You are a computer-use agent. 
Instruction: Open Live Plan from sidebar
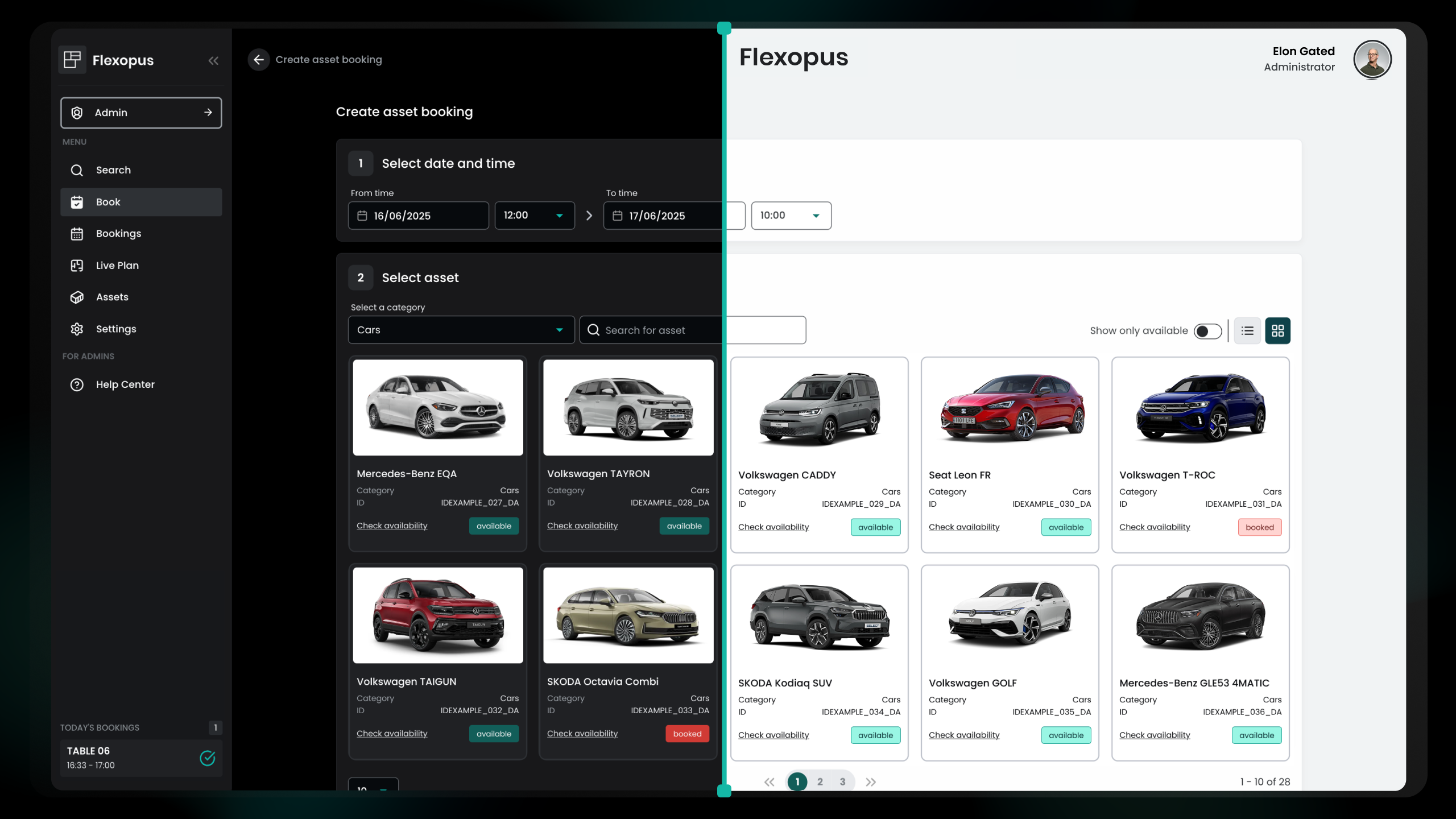coord(117,266)
